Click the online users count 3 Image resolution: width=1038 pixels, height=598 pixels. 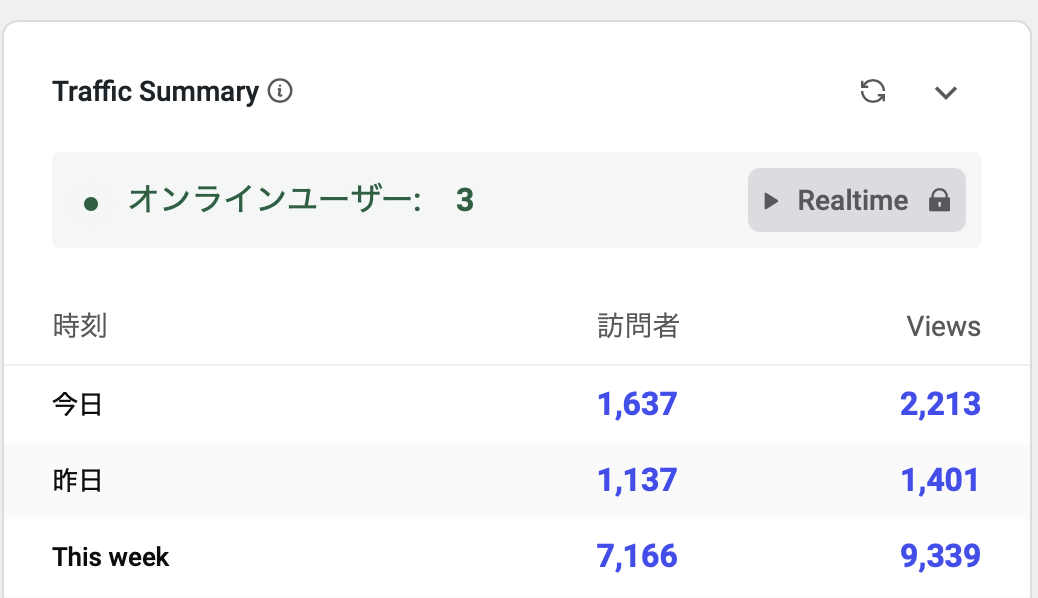point(464,201)
